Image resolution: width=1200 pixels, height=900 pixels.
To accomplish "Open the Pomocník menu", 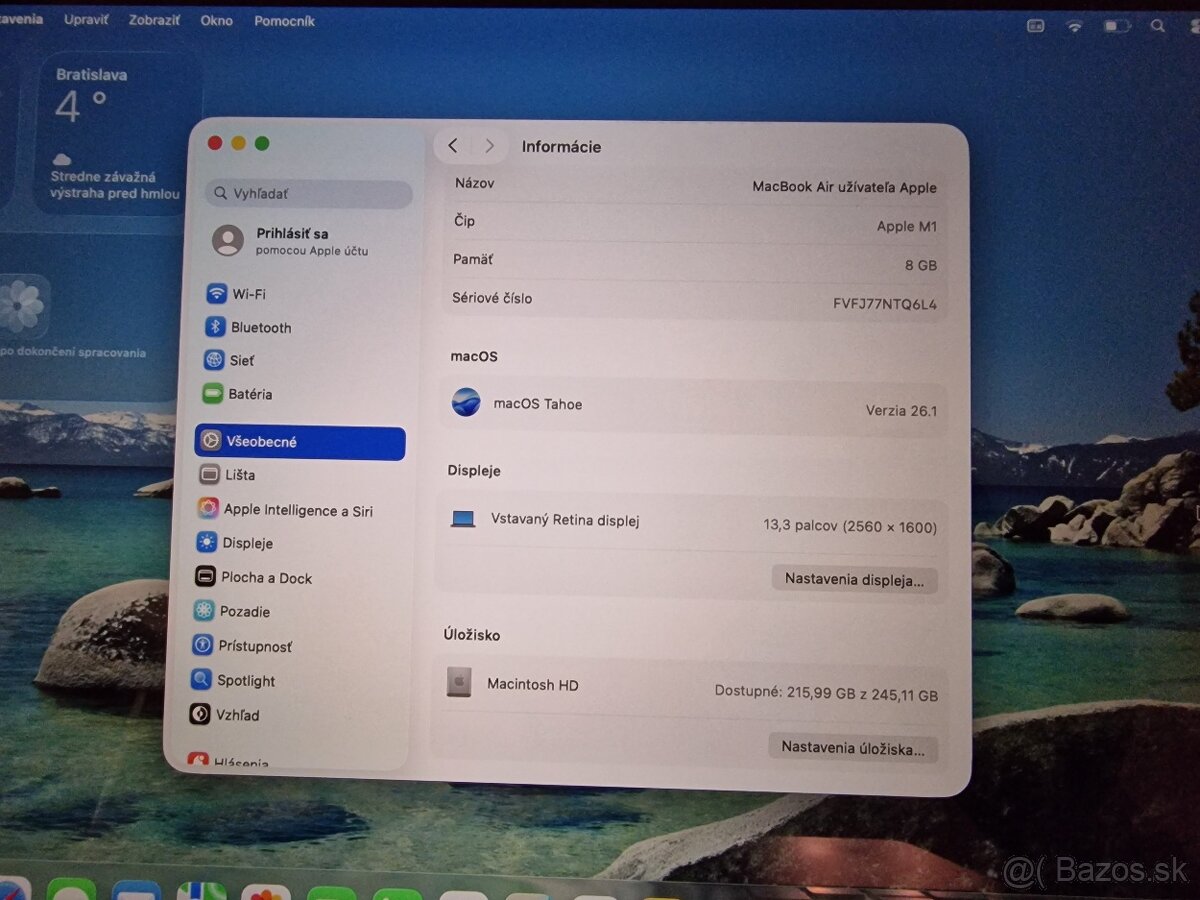I will pos(284,20).
